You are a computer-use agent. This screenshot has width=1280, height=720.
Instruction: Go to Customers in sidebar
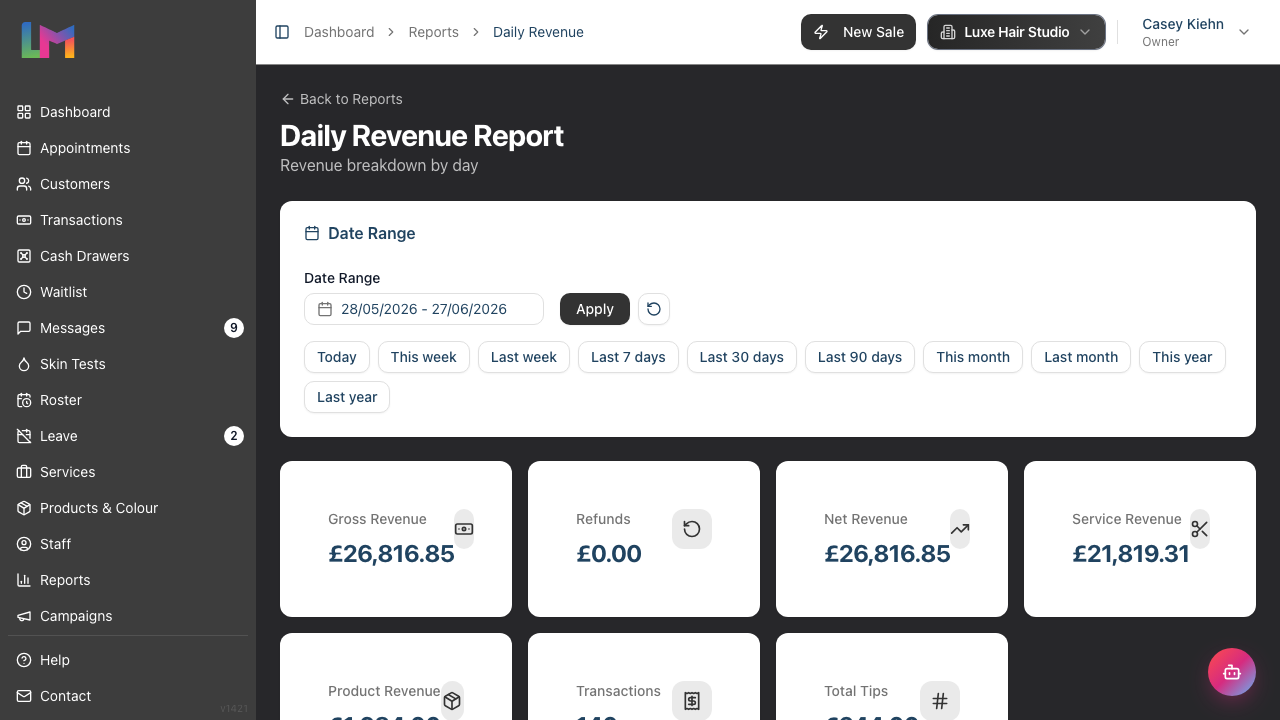click(x=128, y=184)
